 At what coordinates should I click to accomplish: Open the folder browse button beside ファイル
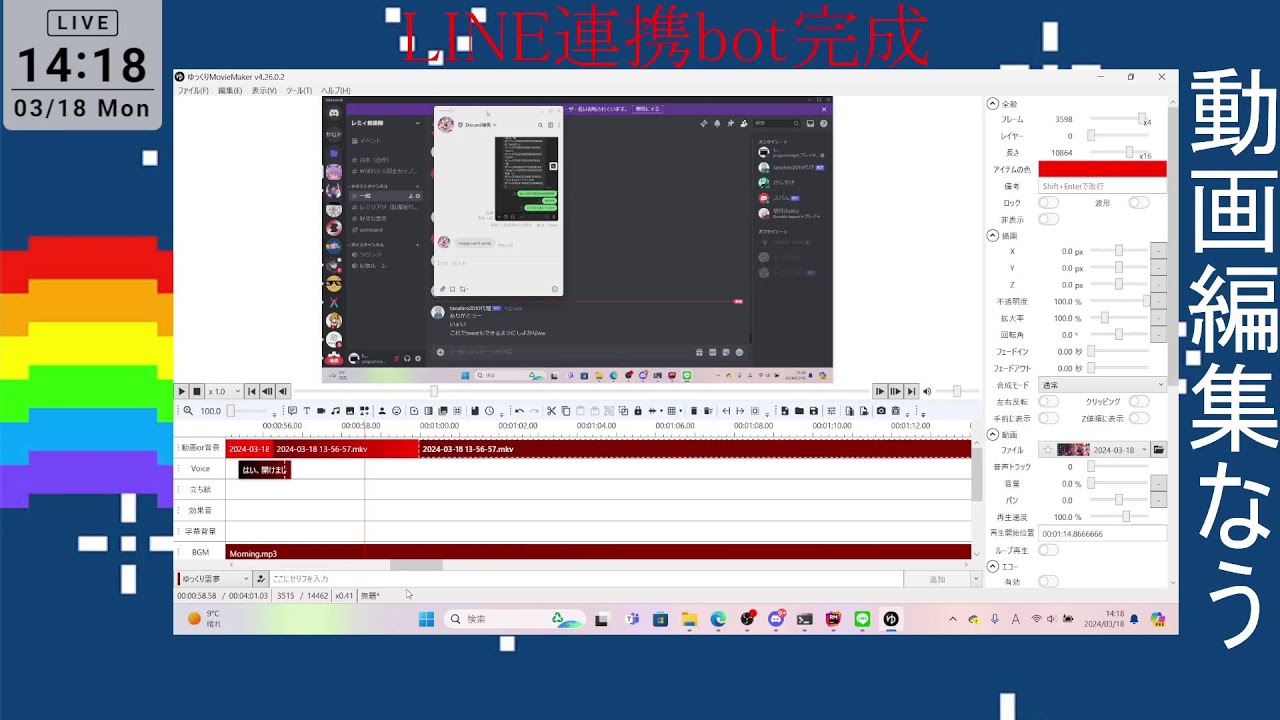coord(1158,450)
